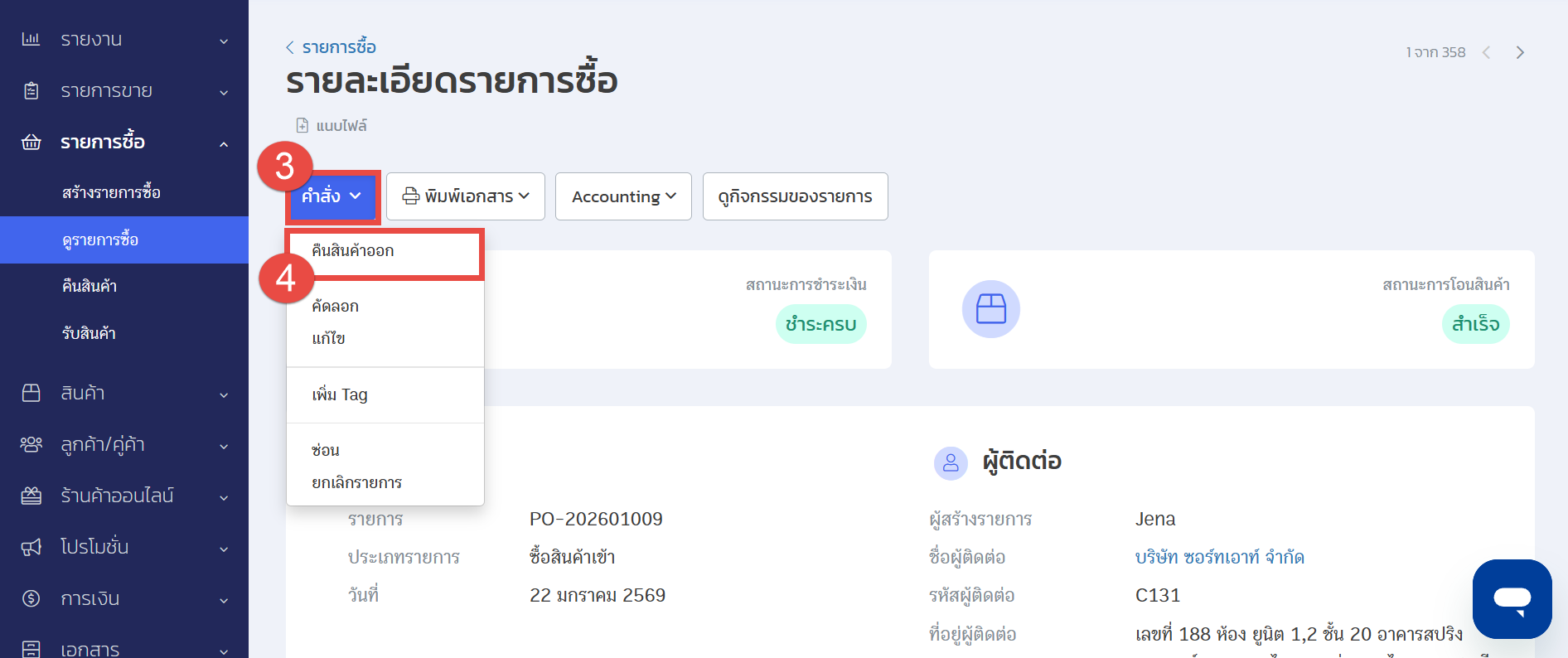The image size is (1568, 658).
Task: Click the chat support bubble icon
Action: pos(1512,598)
